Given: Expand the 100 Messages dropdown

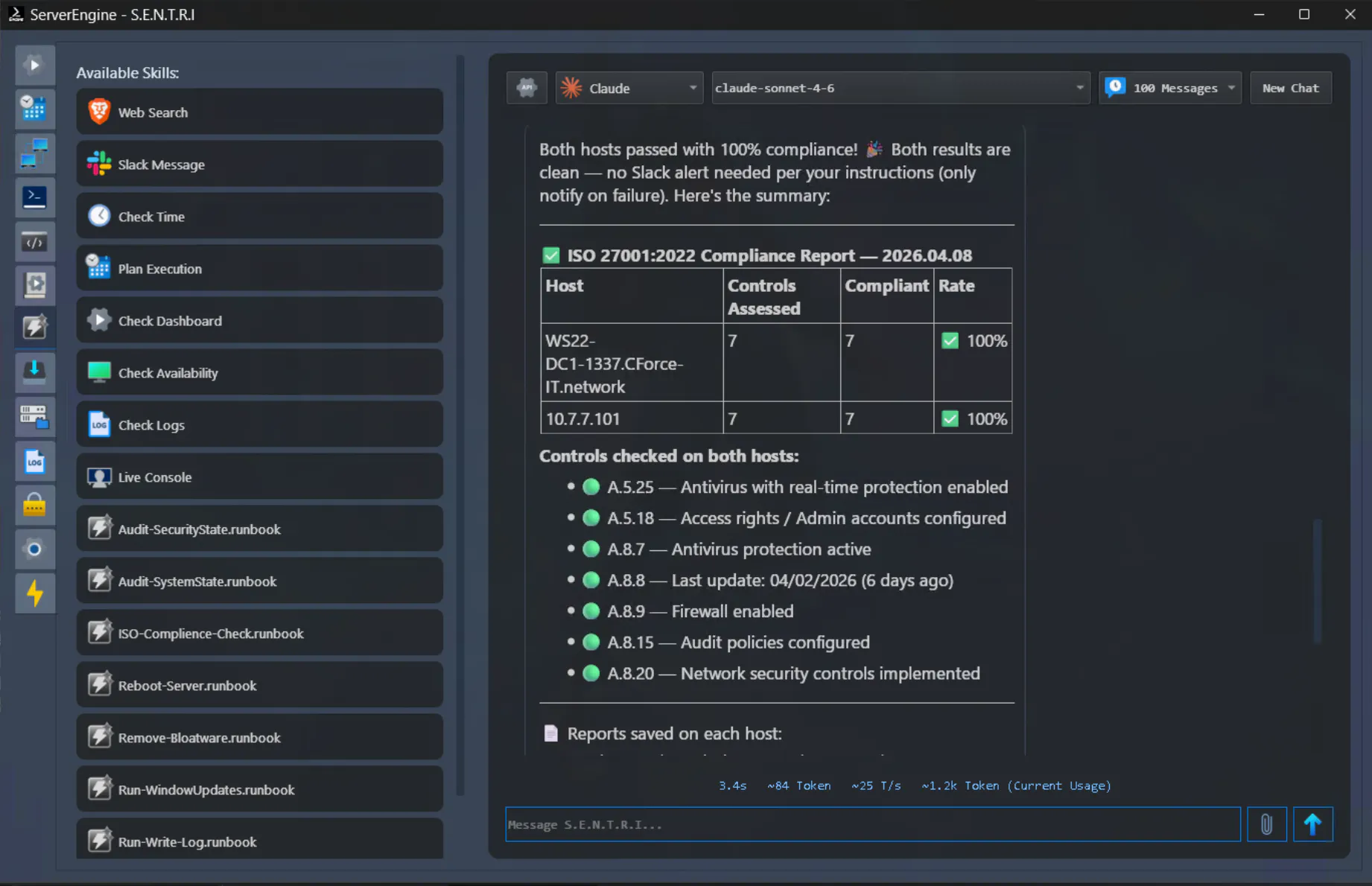Looking at the screenshot, I should click(1169, 88).
